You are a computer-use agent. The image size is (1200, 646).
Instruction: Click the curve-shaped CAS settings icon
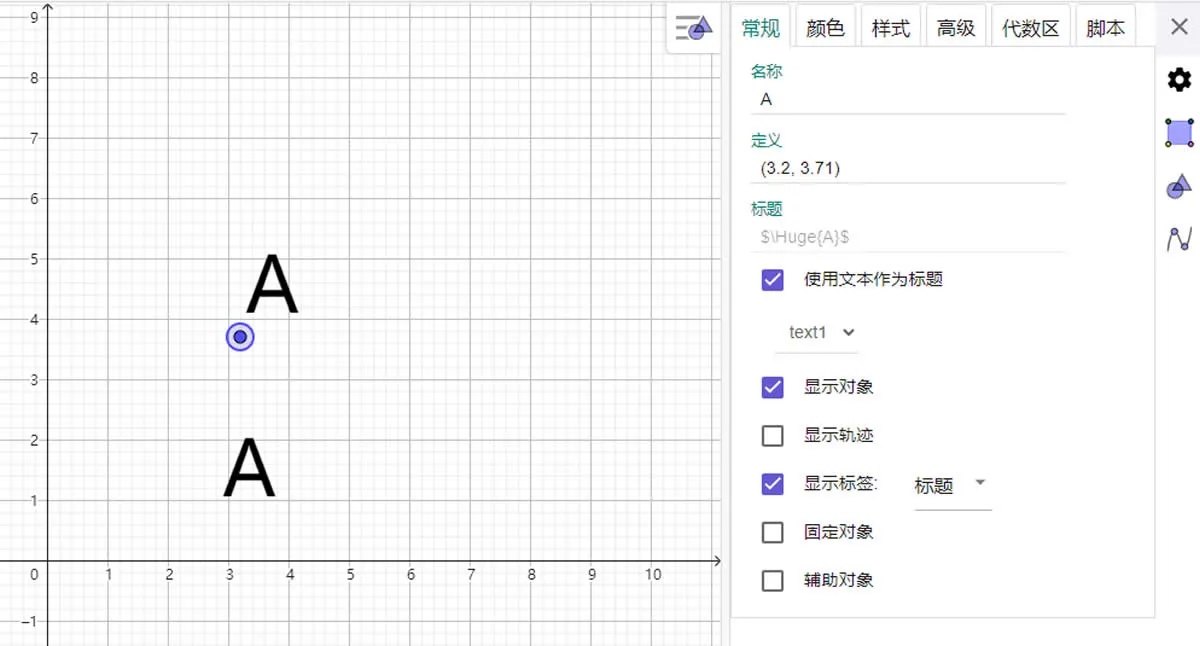click(1180, 239)
